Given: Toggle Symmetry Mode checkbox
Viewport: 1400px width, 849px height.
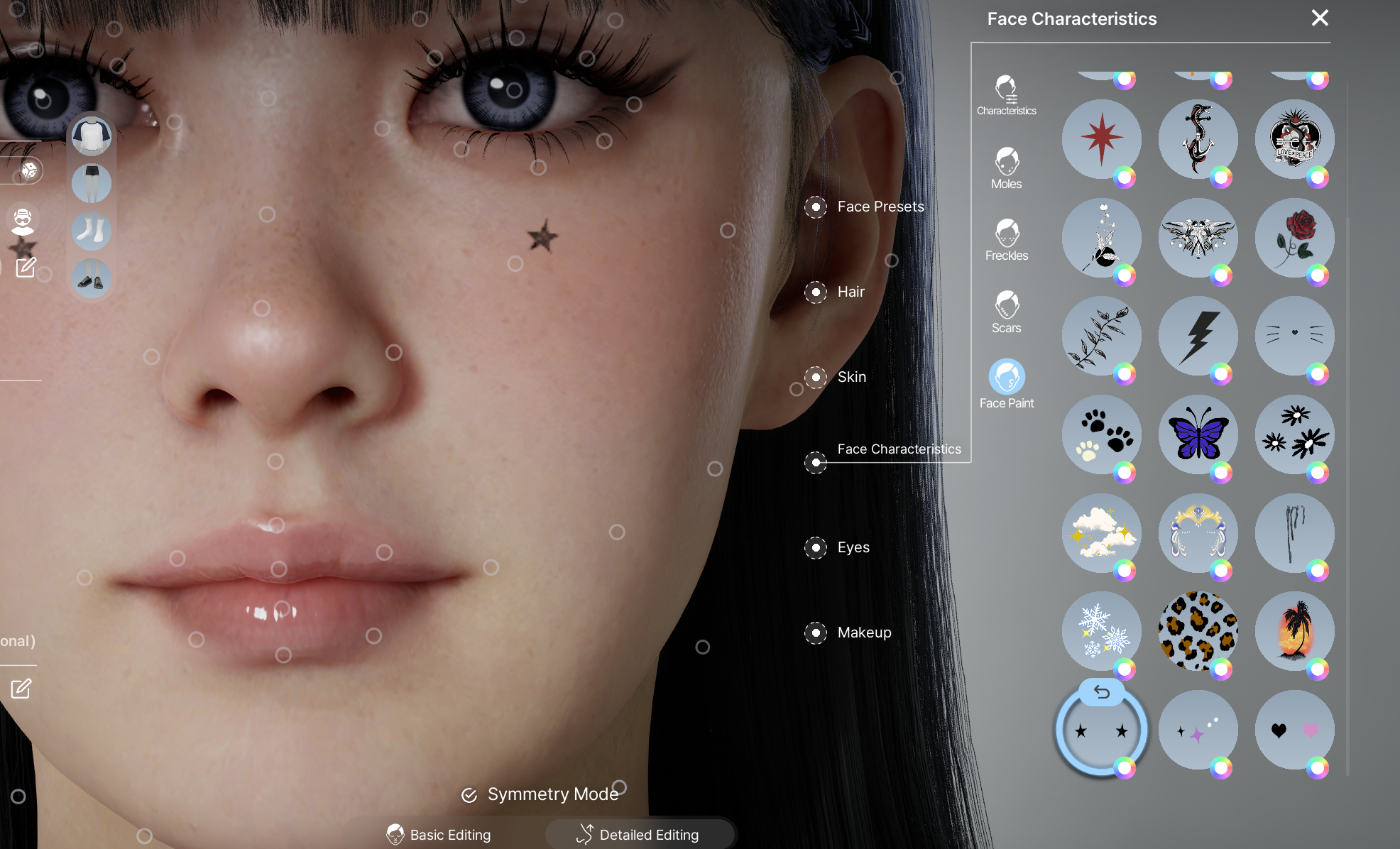Looking at the screenshot, I should click(469, 795).
